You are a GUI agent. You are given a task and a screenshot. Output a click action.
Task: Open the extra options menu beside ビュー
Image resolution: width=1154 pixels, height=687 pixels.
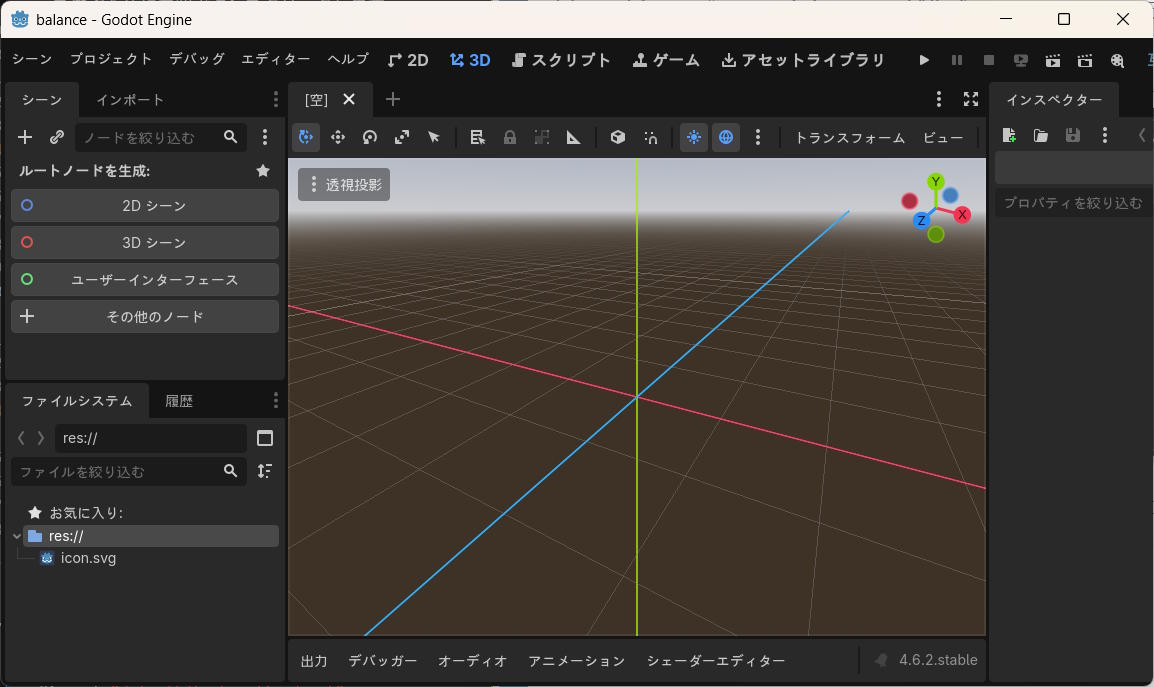[x=759, y=137]
